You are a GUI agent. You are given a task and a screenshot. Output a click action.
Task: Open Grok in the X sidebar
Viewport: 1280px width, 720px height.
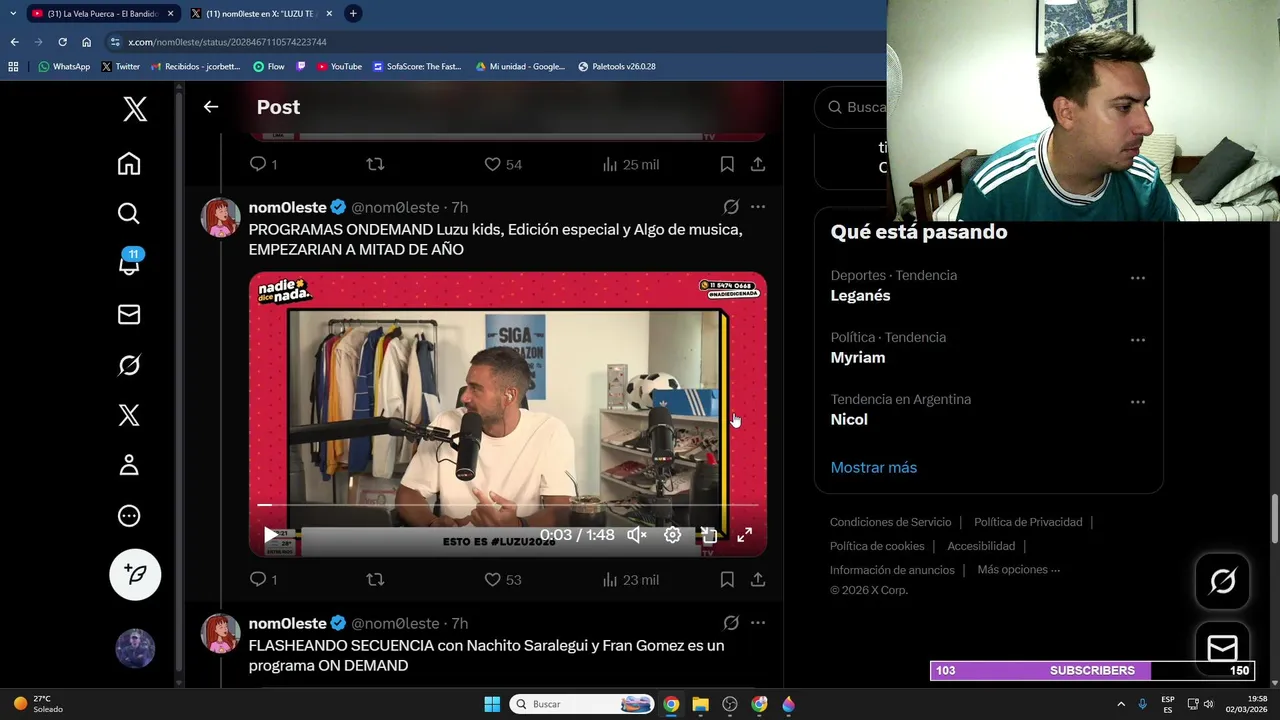click(129, 365)
